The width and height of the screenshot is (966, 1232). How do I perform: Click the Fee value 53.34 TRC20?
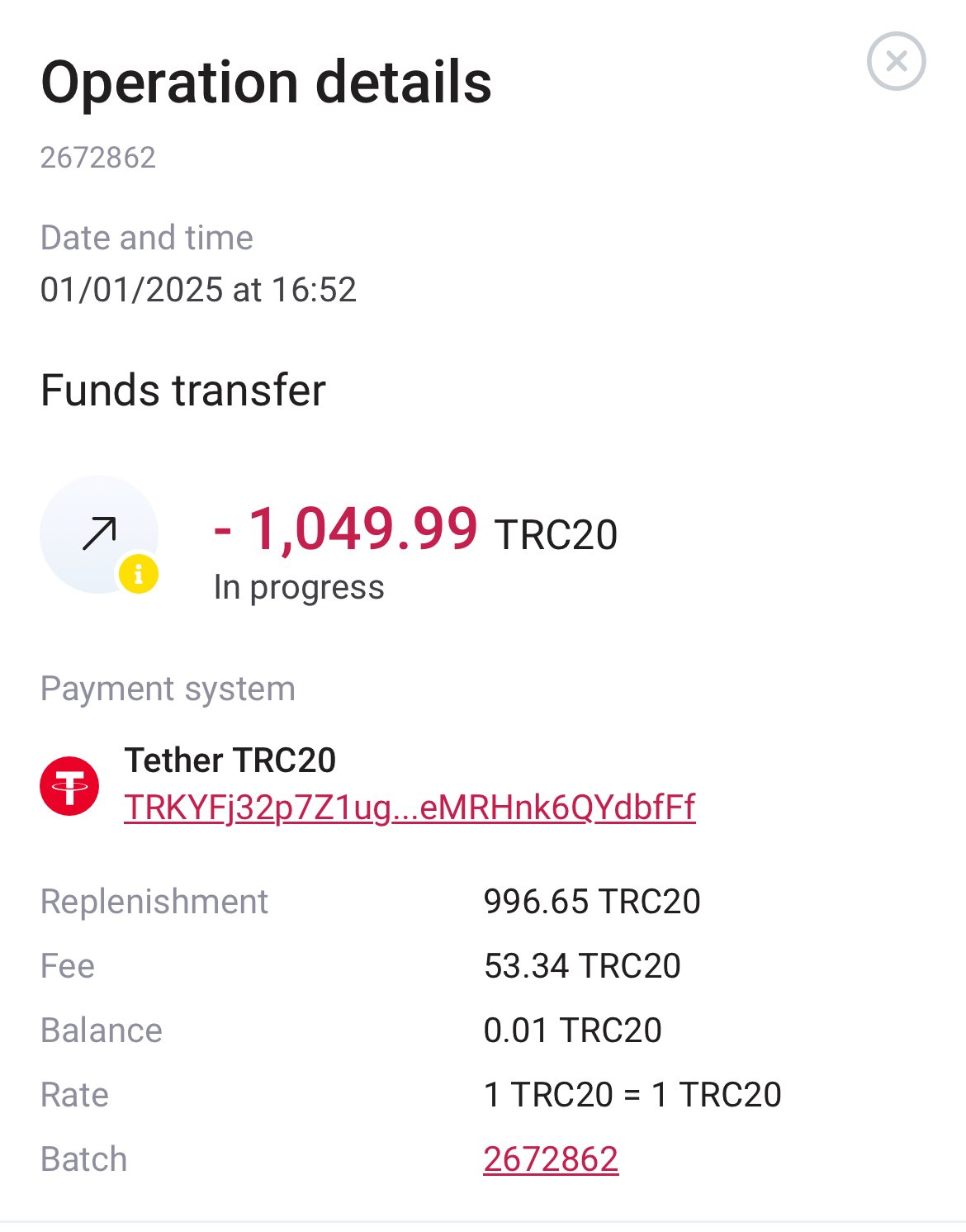tap(582, 966)
